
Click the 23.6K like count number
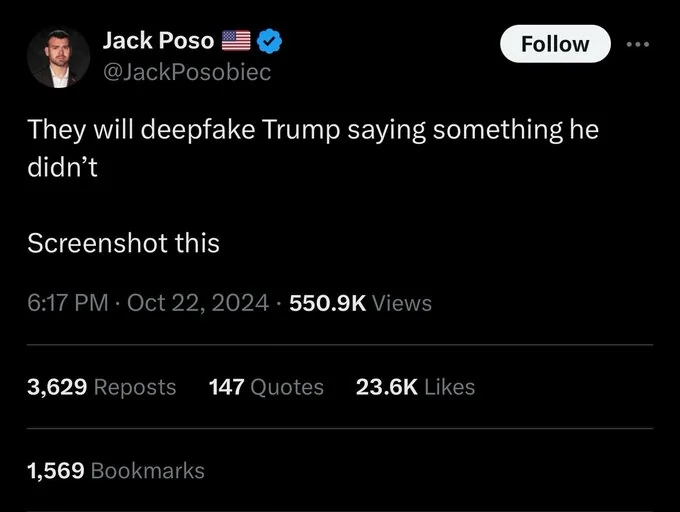[386, 387]
